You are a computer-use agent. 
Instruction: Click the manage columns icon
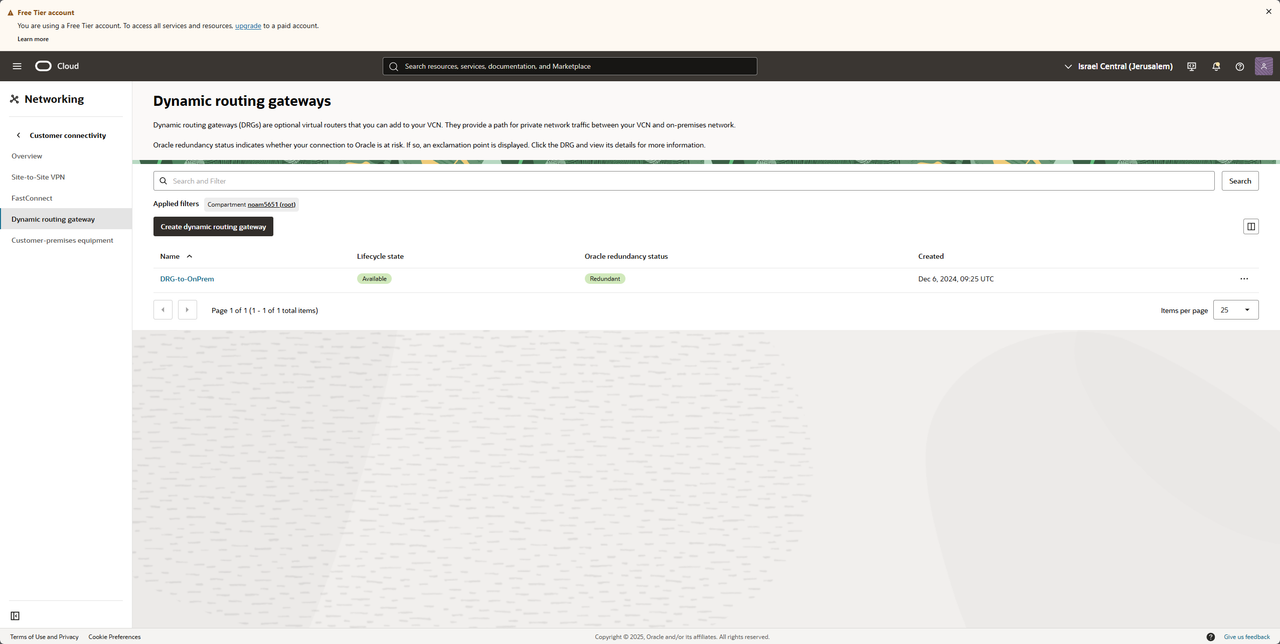coord(1250,227)
